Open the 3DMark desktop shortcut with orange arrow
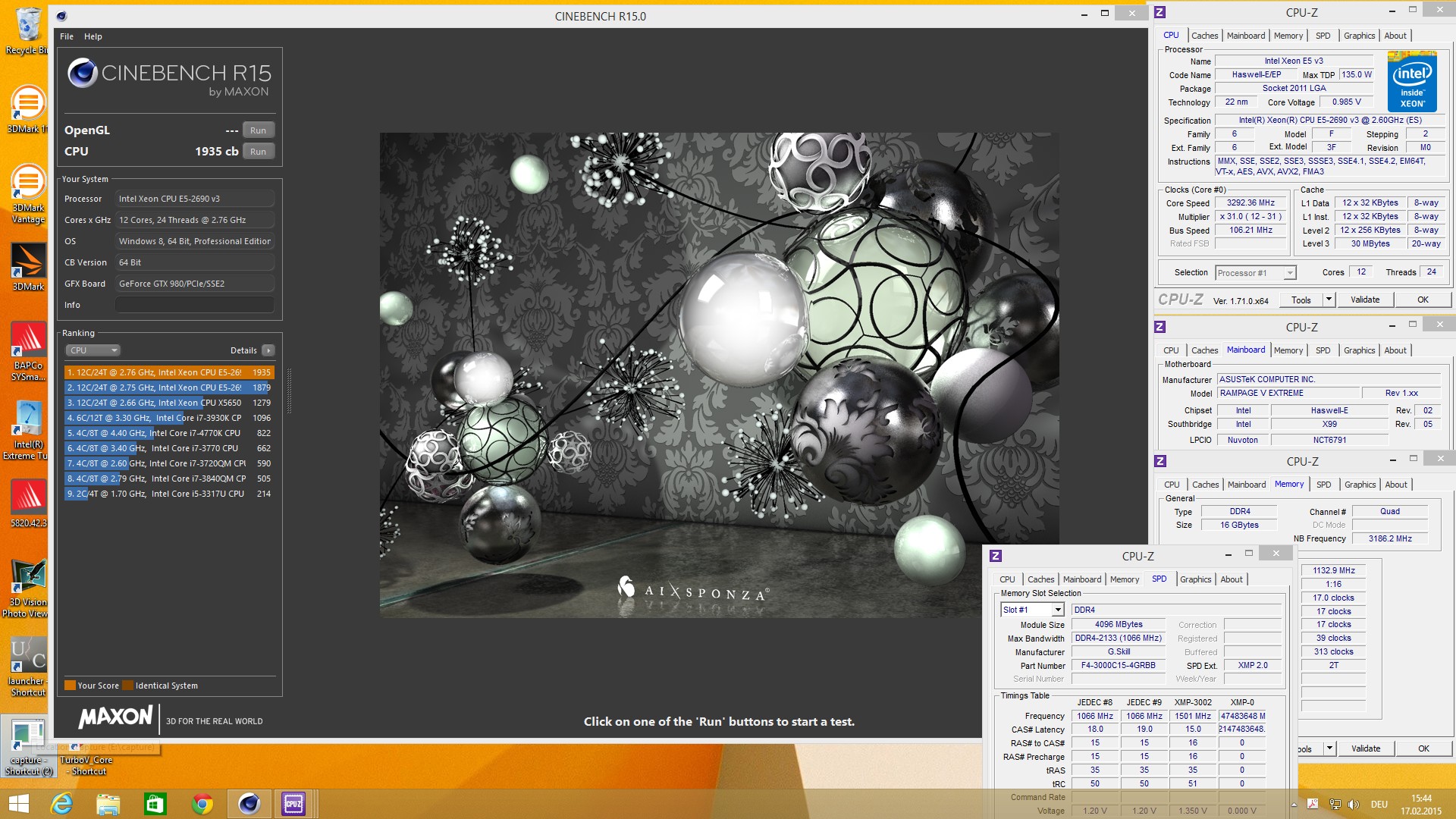Screen dimensions: 1456x819 click(x=27, y=267)
